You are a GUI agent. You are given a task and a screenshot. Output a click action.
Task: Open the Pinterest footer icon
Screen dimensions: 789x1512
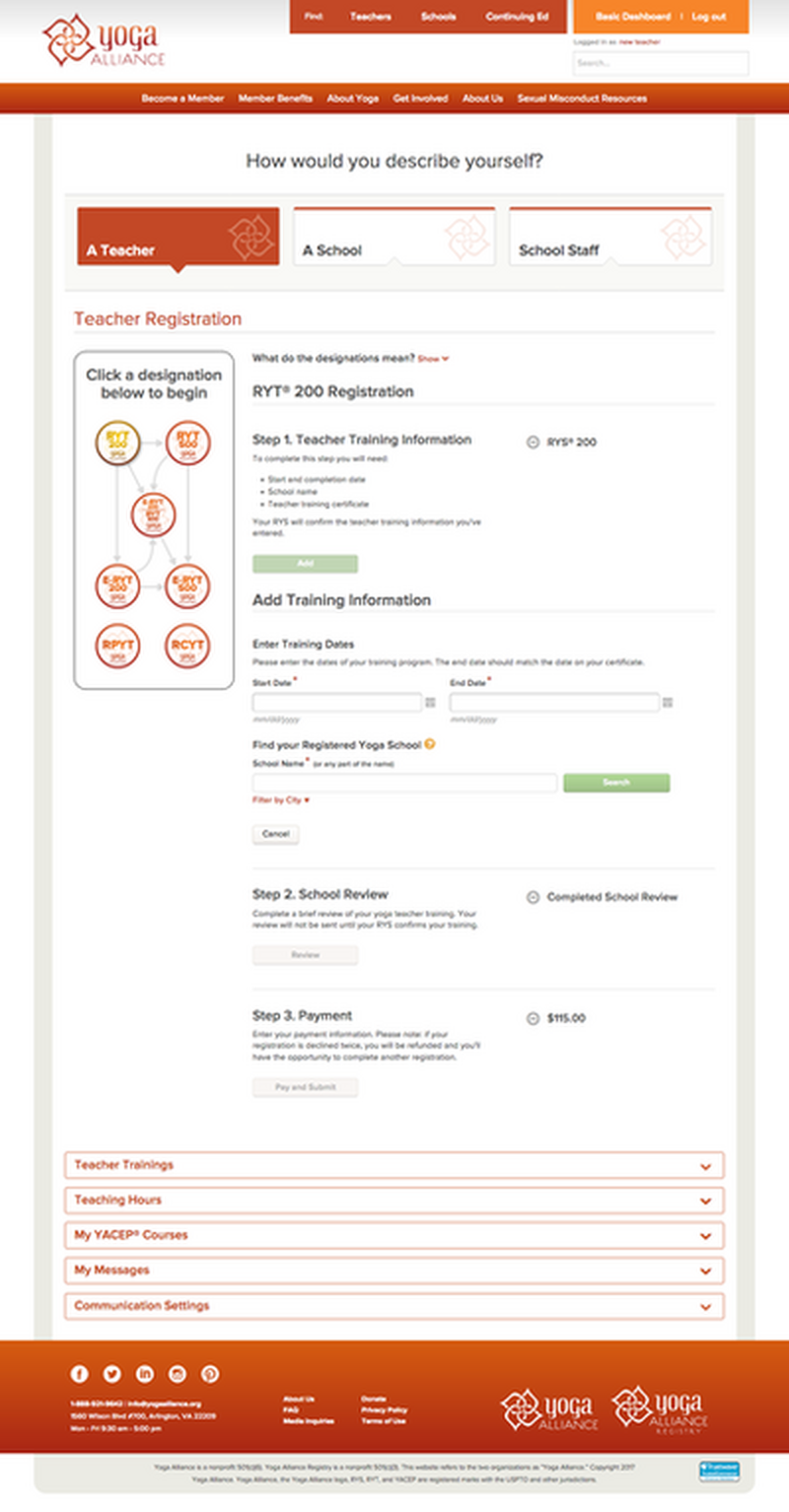[x=210, y=1374]
